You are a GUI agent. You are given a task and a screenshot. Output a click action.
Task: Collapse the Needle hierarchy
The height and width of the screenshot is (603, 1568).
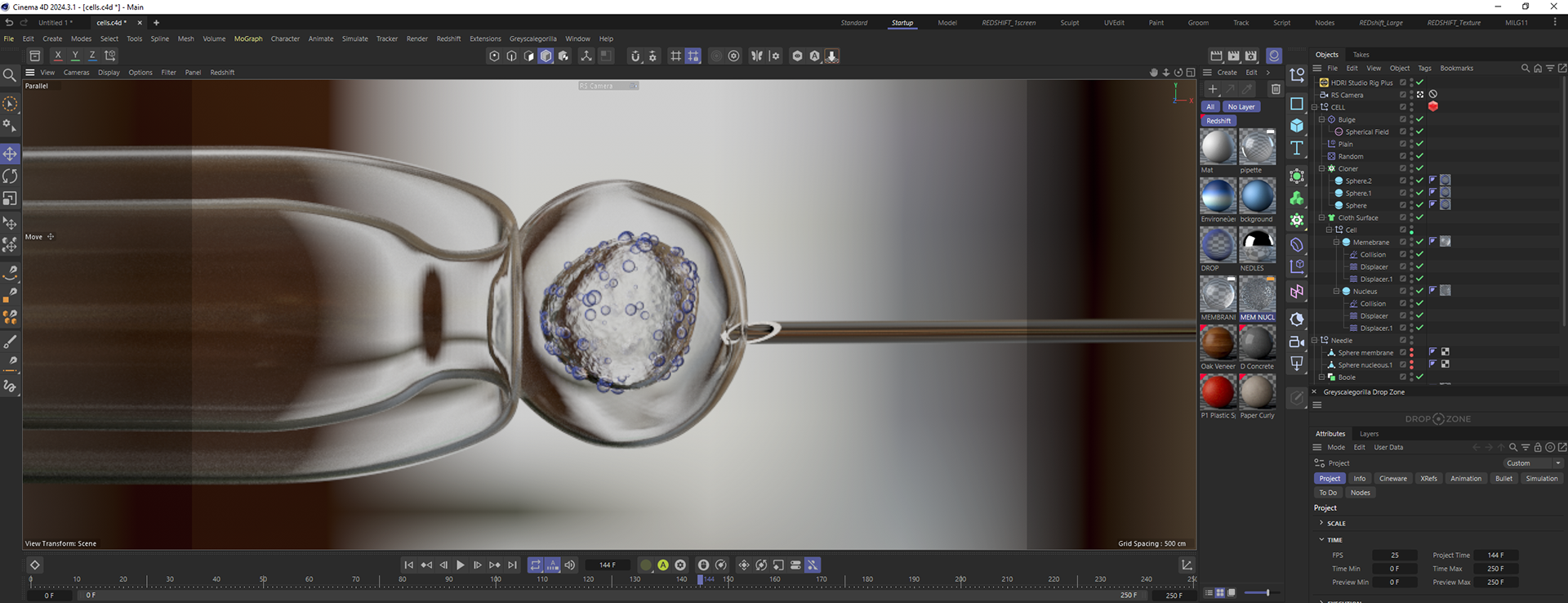(1315, 340)
